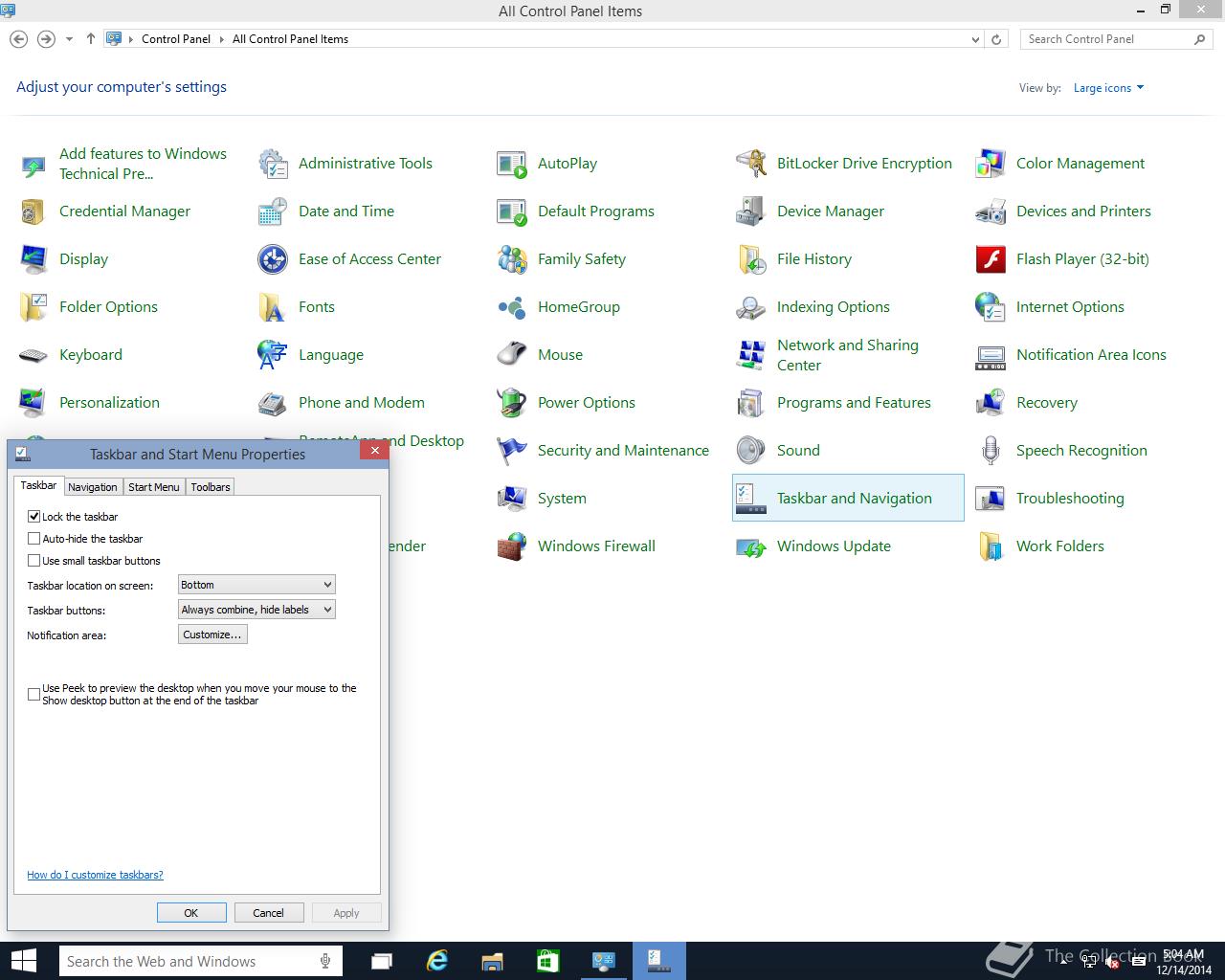Open Internet Explorer on taskbar
The width and height of the screenshot is (1225, 980).
point(437,961)
